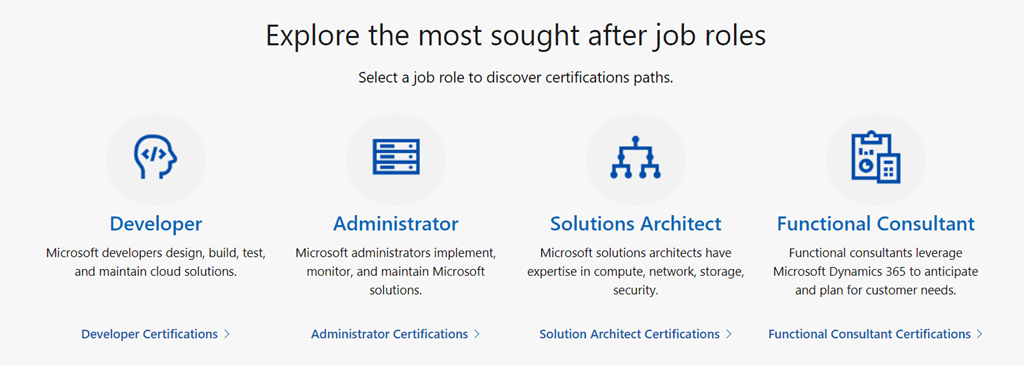The image size is (1024, 365).
Task: Go to Solution Architect Certifications
Action: (630, 334)
